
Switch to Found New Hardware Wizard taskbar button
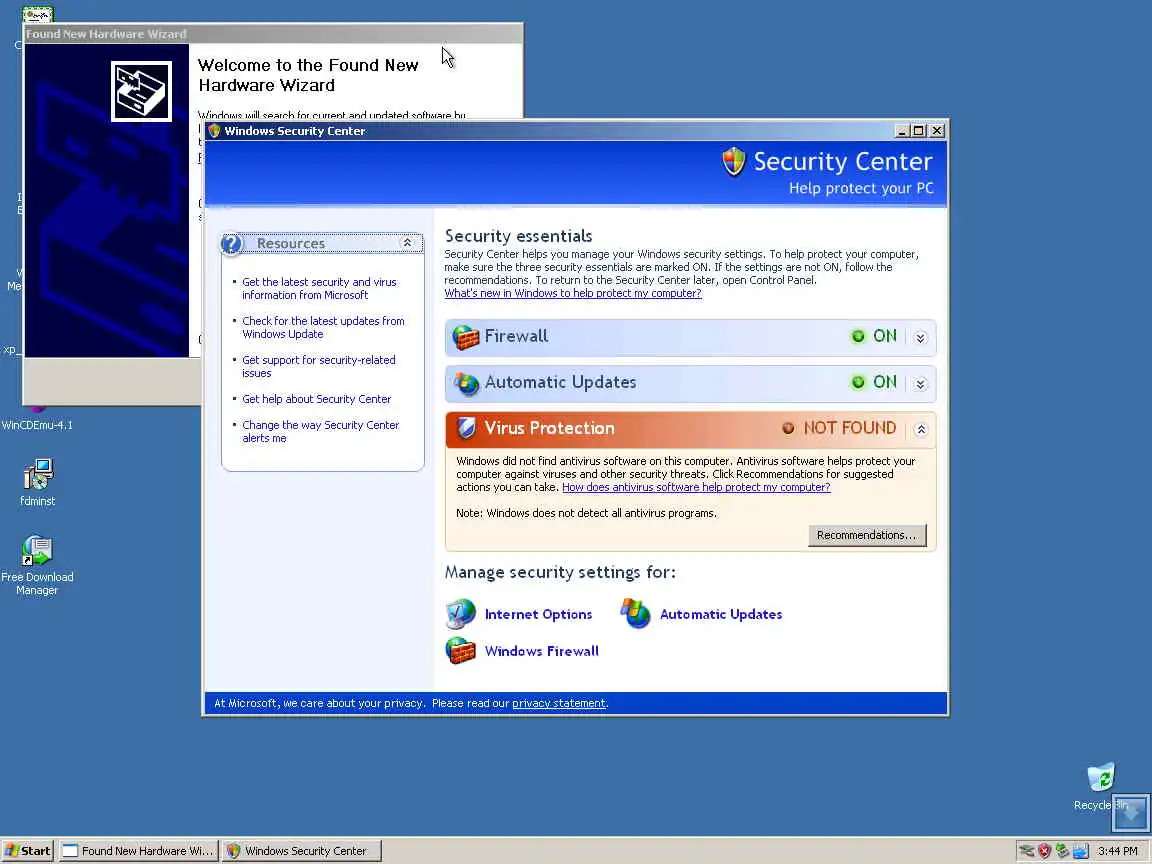[139, 851]
